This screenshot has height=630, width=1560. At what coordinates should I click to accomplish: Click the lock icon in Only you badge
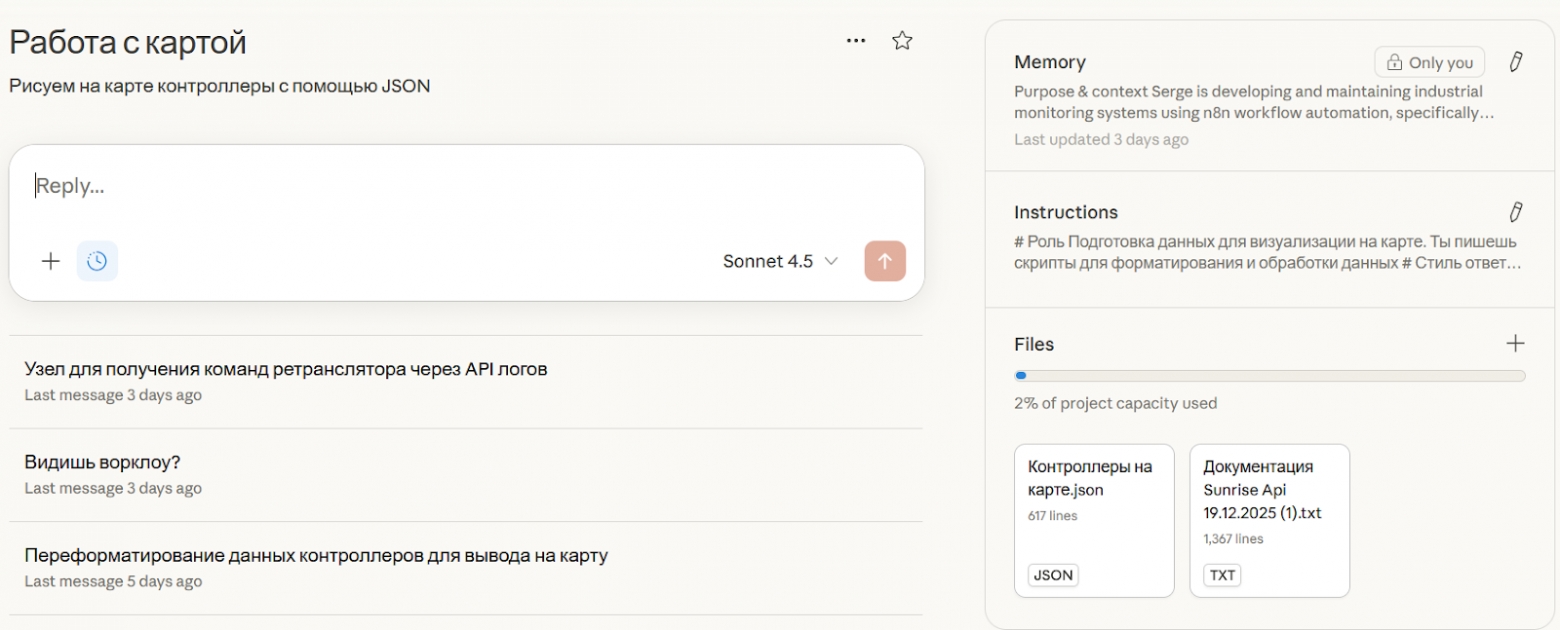coord(1394,62)
